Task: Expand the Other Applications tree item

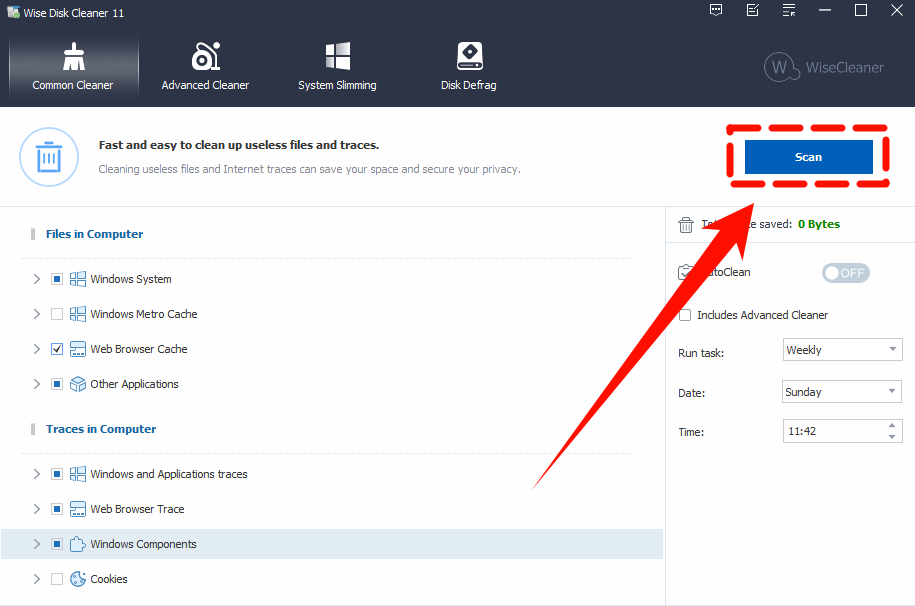Action: point(37,384)
